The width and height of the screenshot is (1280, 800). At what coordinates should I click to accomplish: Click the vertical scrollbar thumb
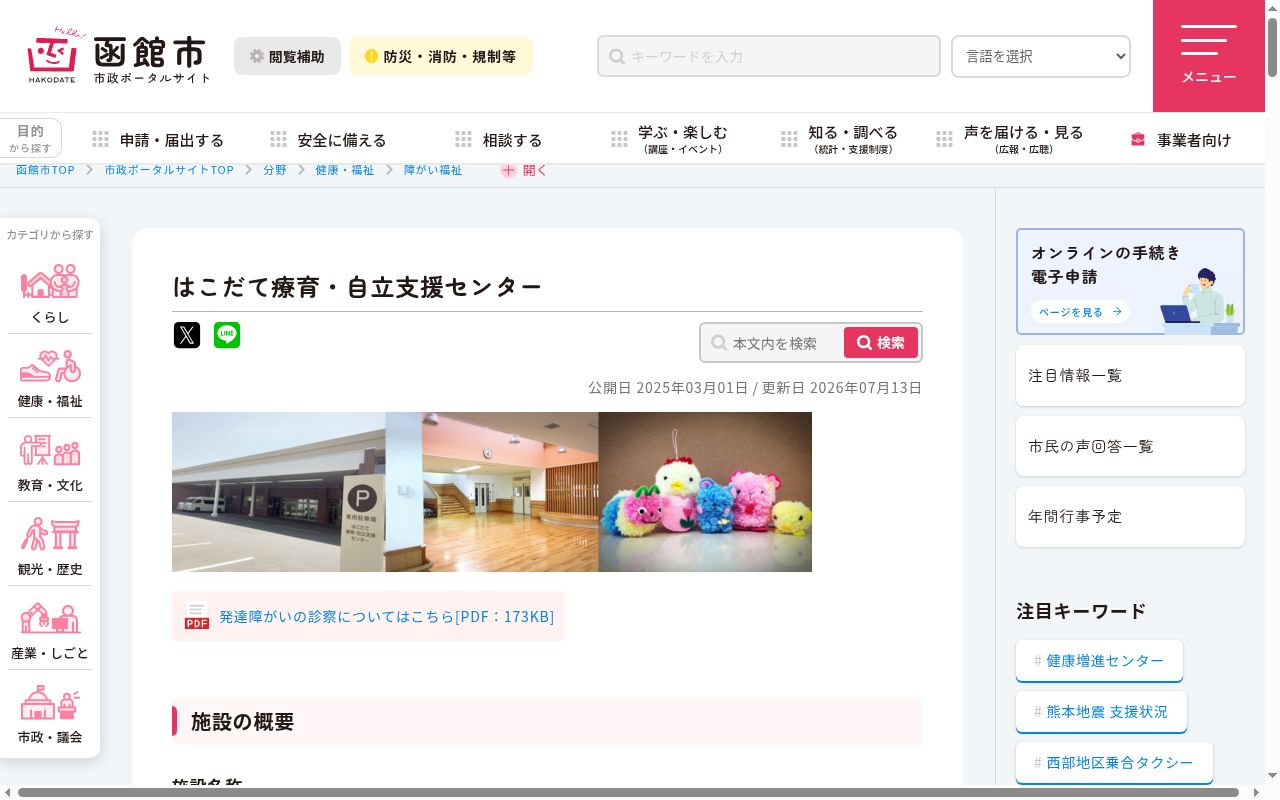[x=1272, y=46]
